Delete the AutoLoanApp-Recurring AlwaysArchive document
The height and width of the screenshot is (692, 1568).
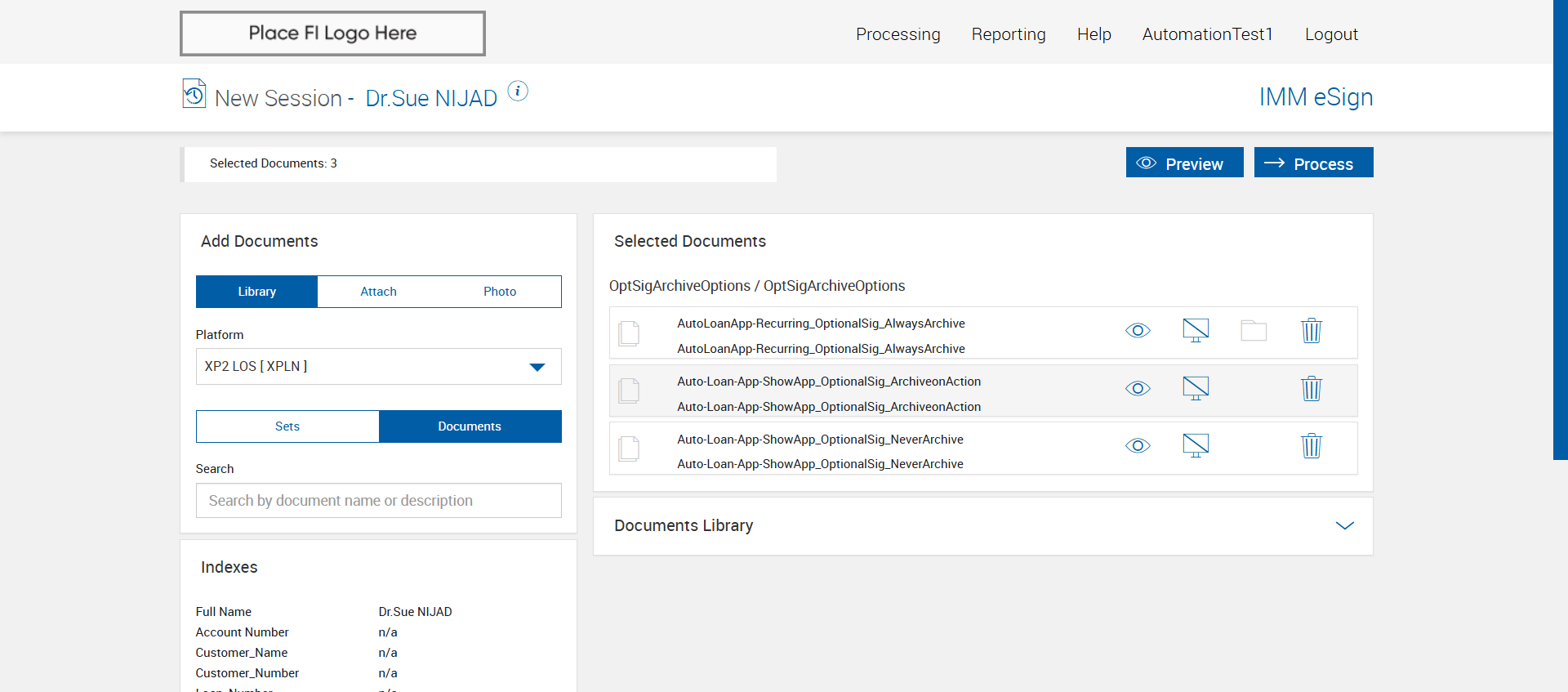point(1311,331)
